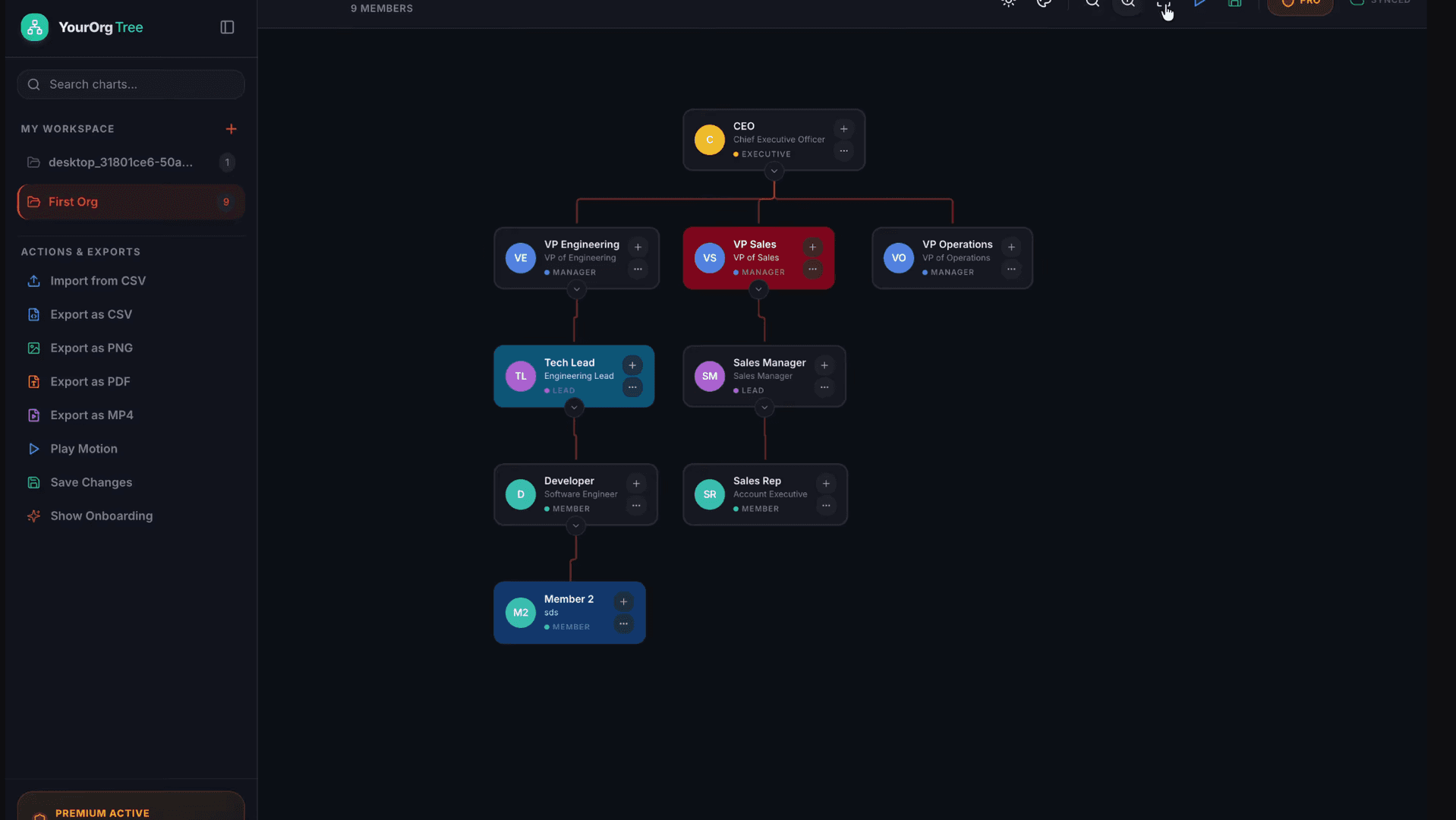The image size is (1456, 820).
Task: Click the '9 MEMBERS' count label
Action: [x=382, y=8]
